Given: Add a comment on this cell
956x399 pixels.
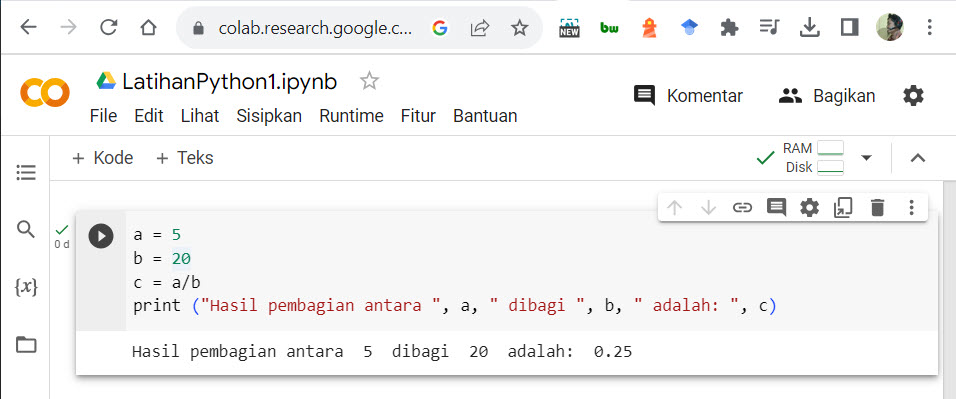Looking at the screenshot, I should [776, 208].
